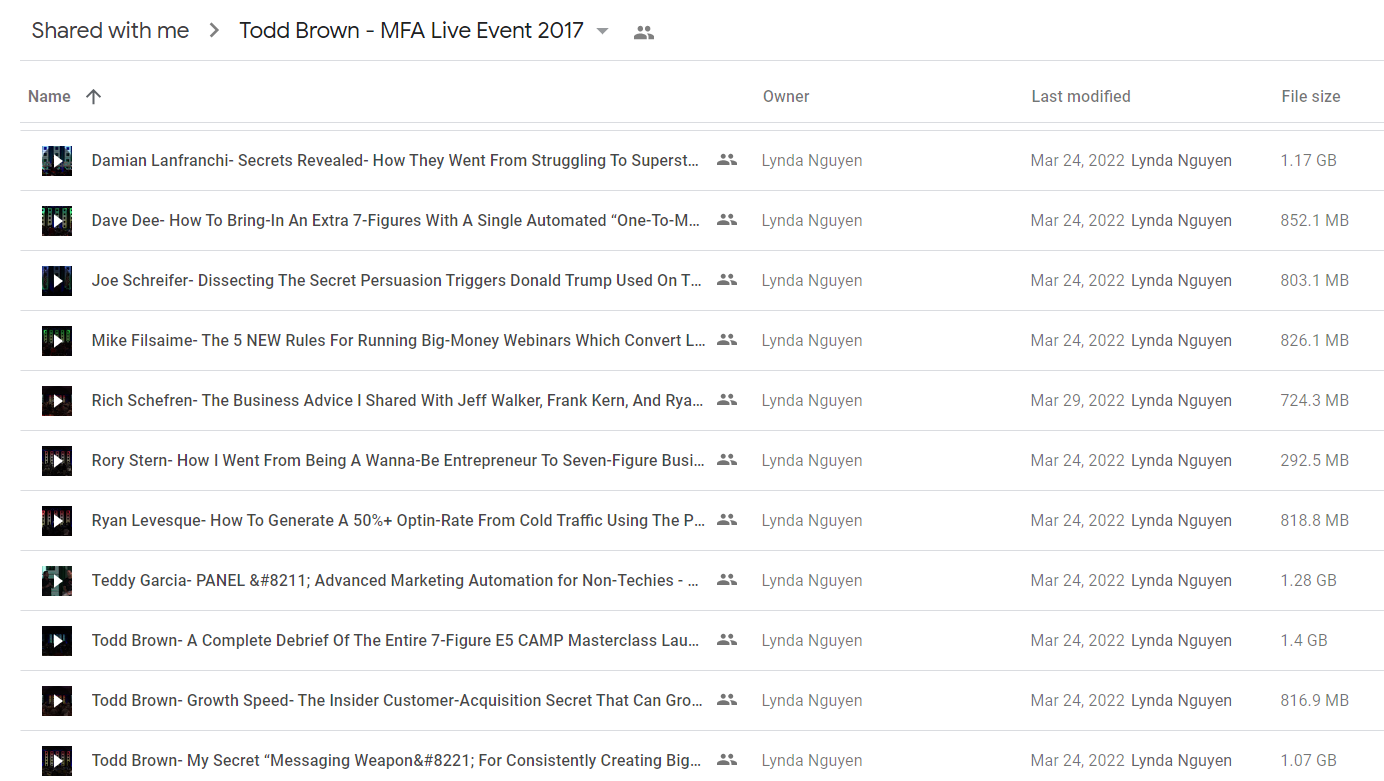Click shared icon on Todd Brown Messaging Weapon row
1384x781 pixels.
coord(727,760)
